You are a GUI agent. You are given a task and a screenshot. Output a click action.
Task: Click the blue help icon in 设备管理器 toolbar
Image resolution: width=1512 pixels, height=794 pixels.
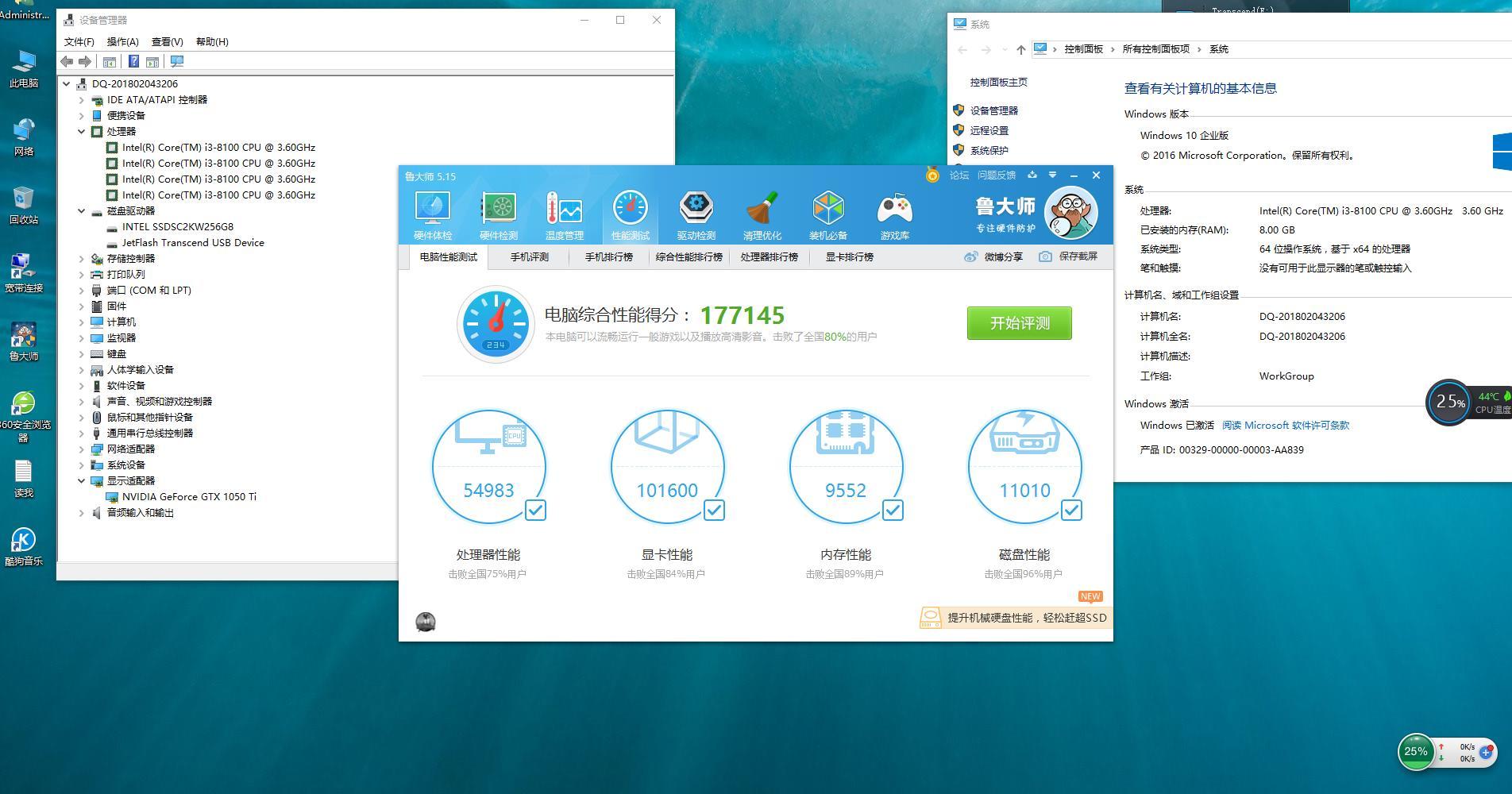(x=133, y=61)
